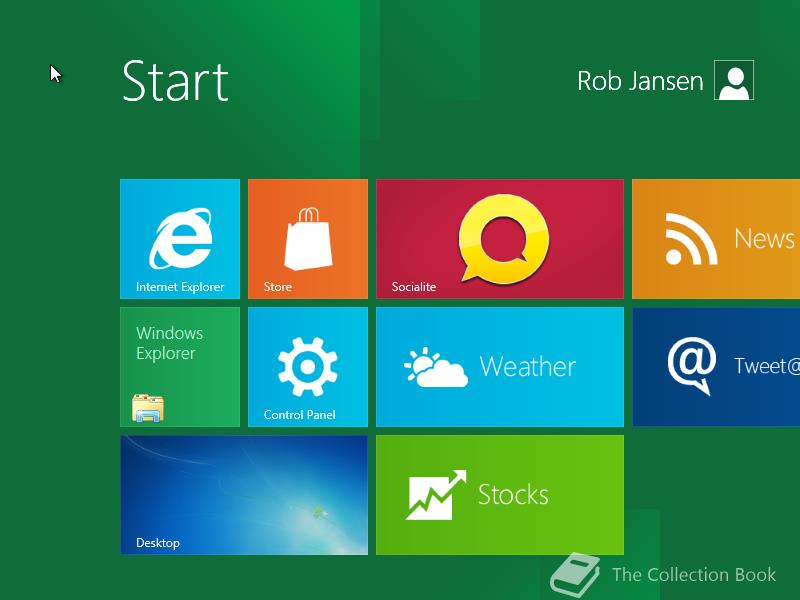Open the Windows Explorer folder tile
The width and height of the screenshot is (800, 600).
[x=180, y=367]
